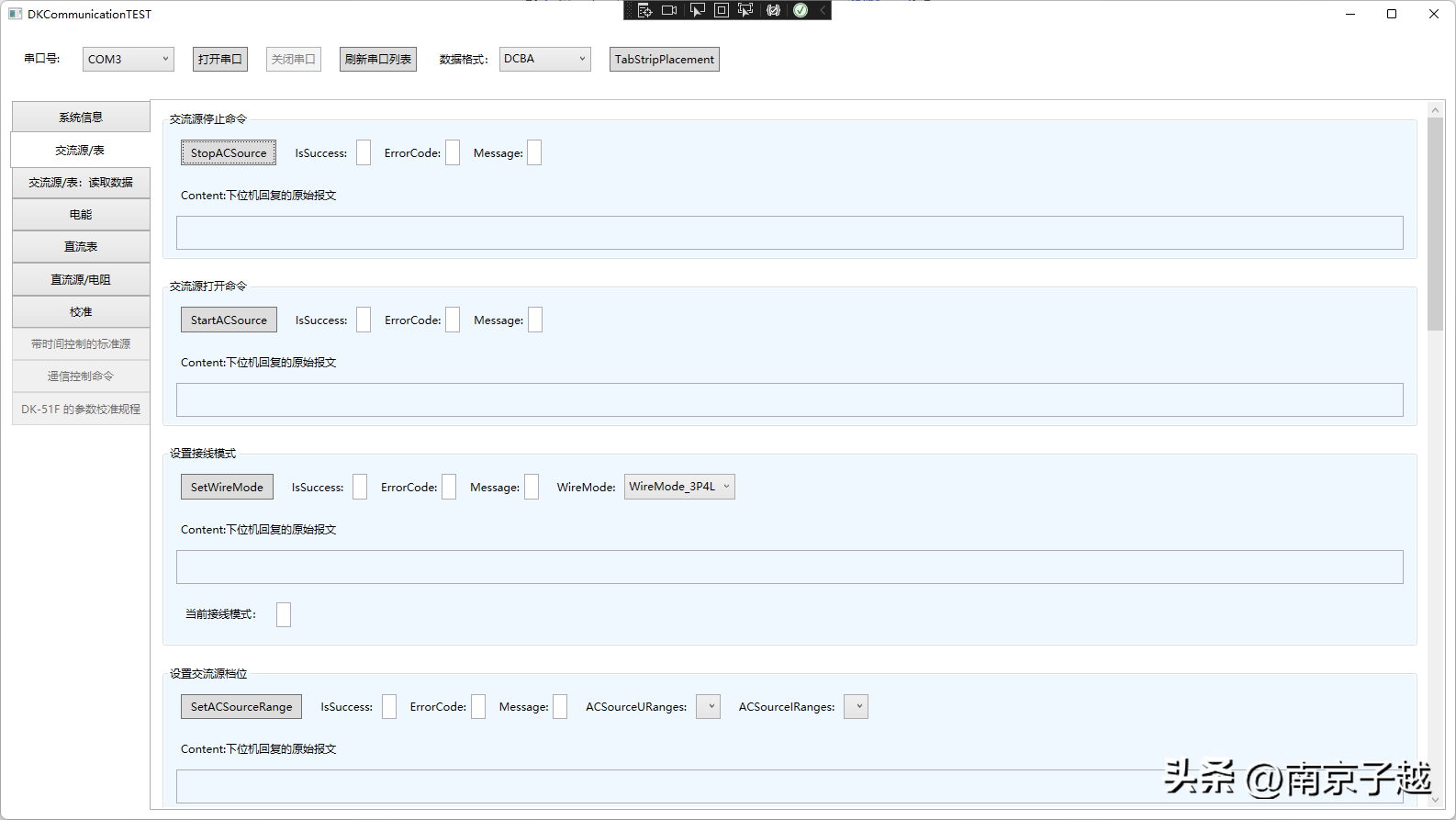Go to the 直流表 tab
This screenshot has width=1456, height=820.
tap(81, 247)
